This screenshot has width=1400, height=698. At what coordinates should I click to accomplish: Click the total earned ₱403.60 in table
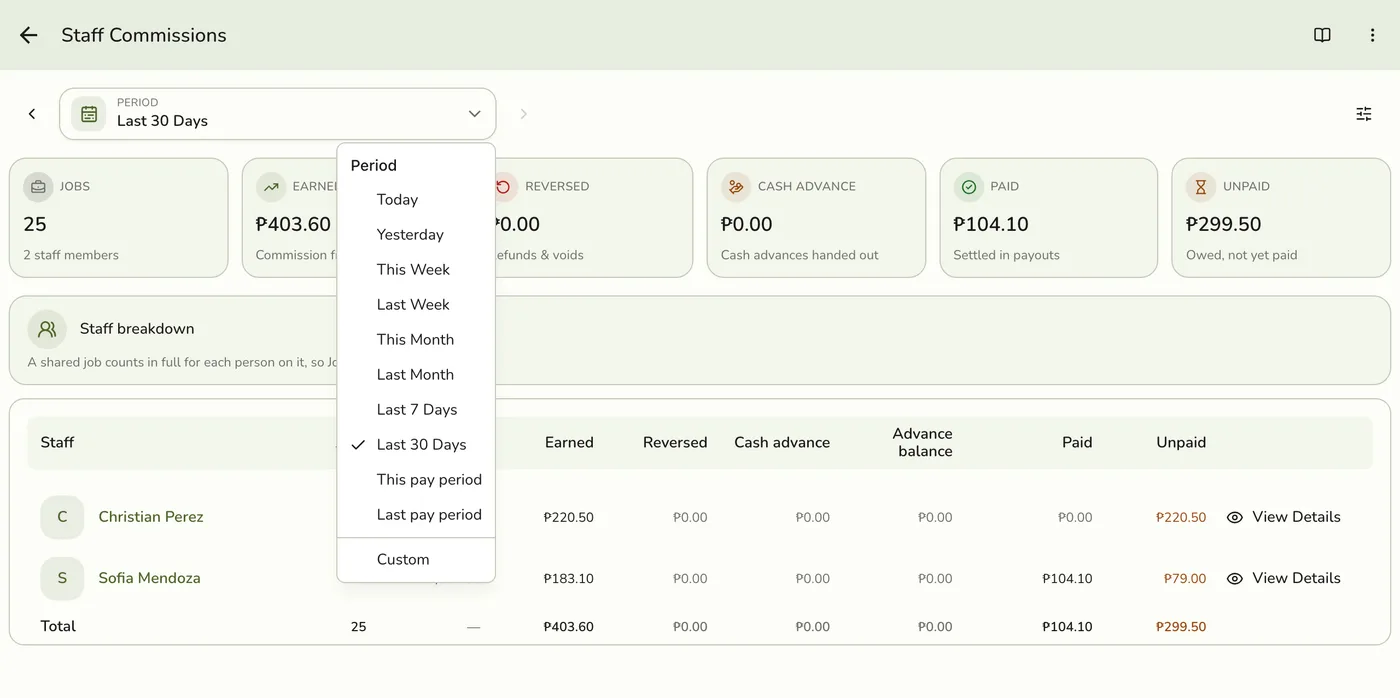coord(569,627)
